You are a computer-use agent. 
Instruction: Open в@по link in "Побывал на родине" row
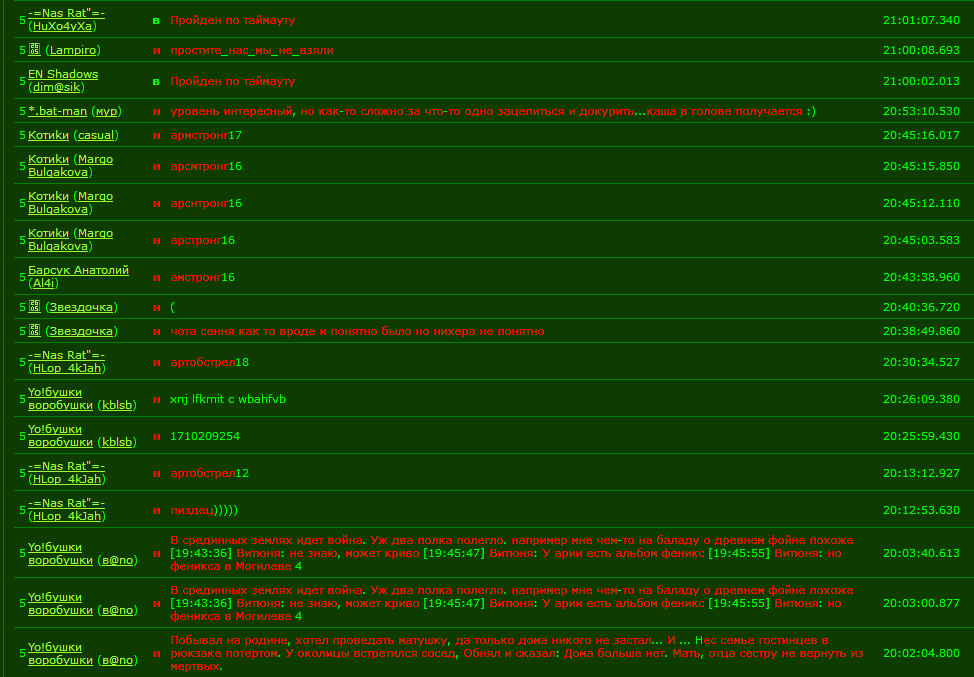[119, 660]
